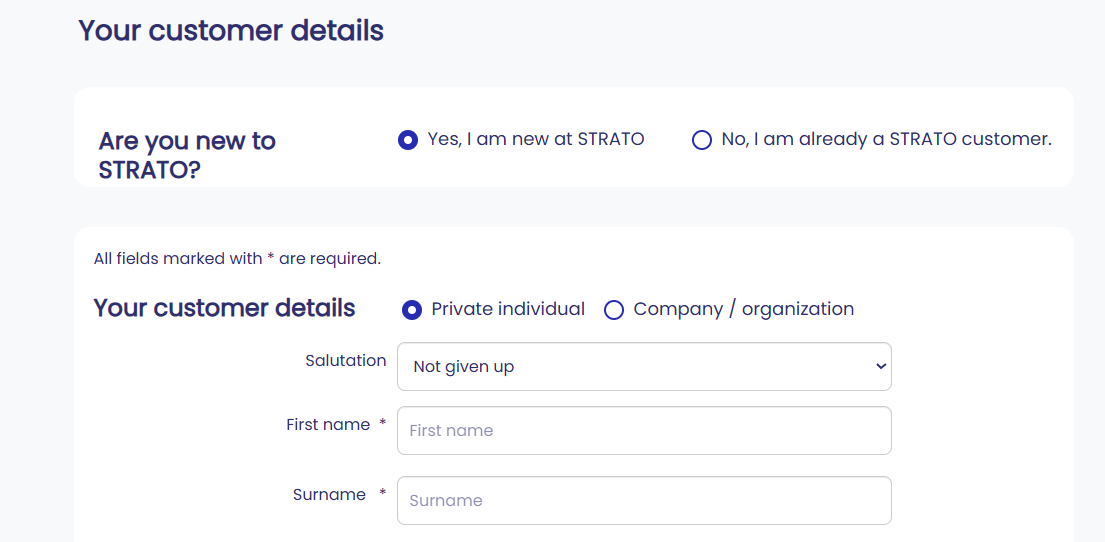The height and width of the screenshot is (542, 1105).
Task: Choose the Company / organization option
Action: [615, 309]
